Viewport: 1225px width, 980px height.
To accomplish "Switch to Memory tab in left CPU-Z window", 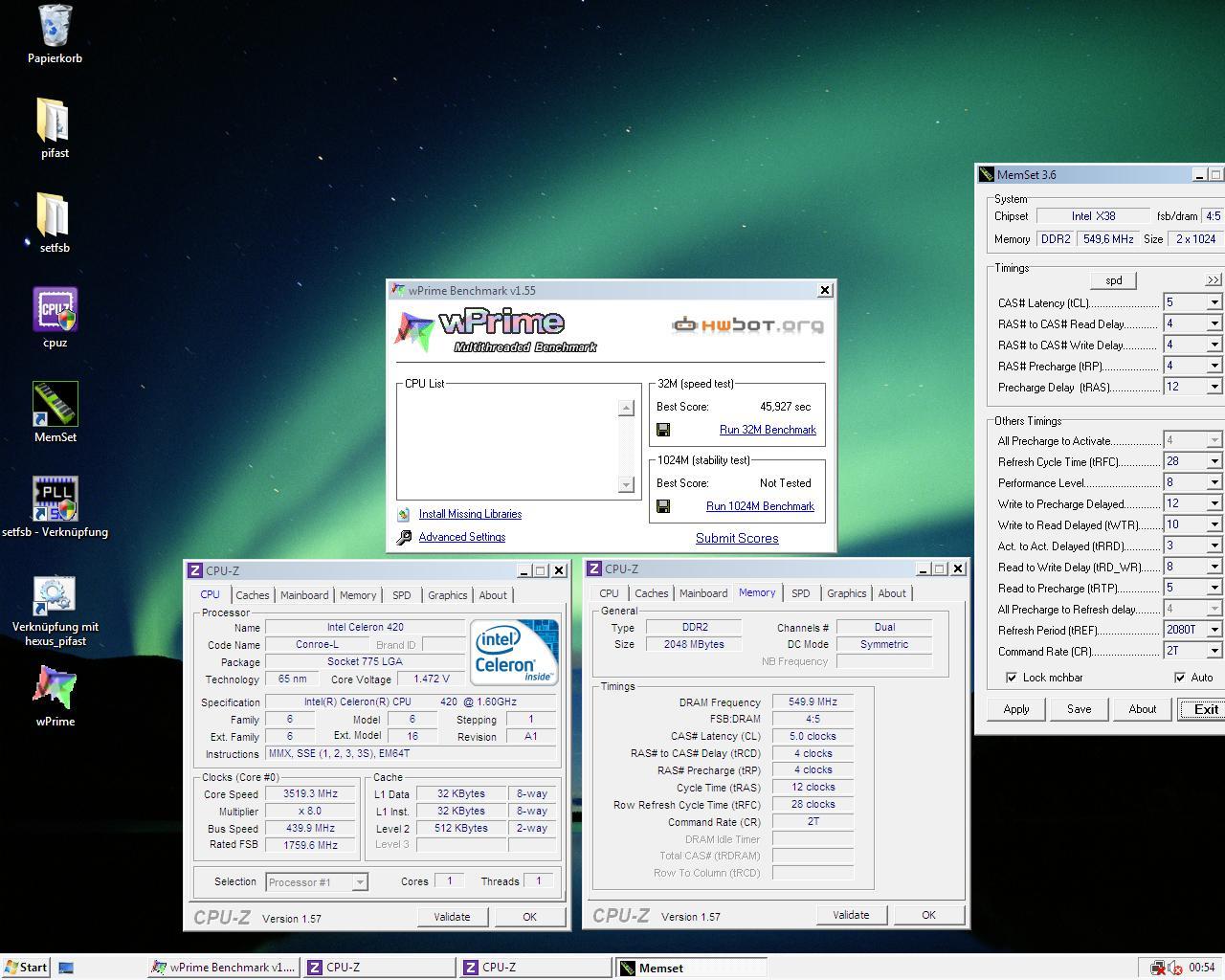I will (x=358, y=595).
